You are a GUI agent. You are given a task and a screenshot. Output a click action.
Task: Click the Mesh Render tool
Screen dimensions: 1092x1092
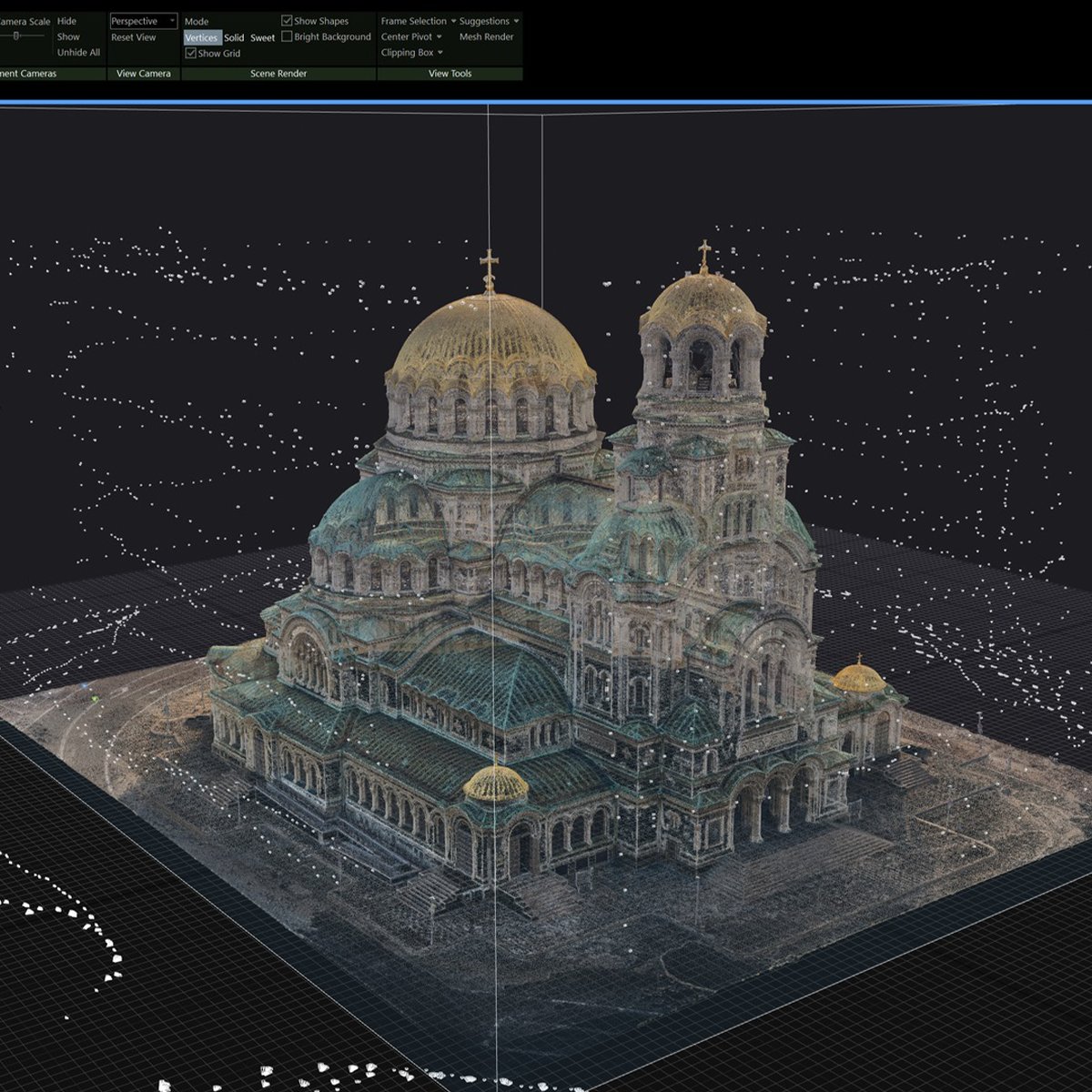[x=487, y=37]
